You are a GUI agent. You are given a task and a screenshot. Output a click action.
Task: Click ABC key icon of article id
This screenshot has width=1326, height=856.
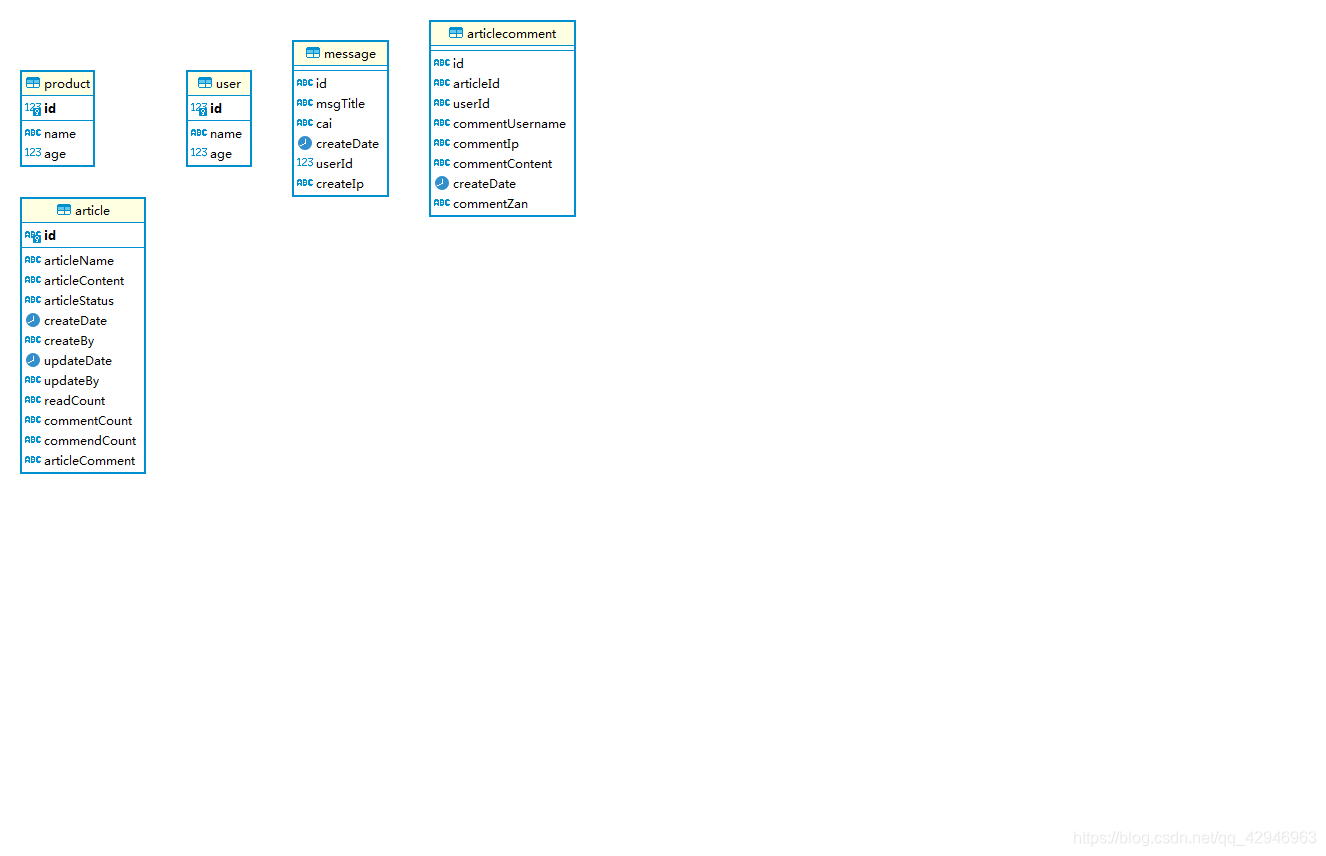pyautogui.click(x=33, y=235)
